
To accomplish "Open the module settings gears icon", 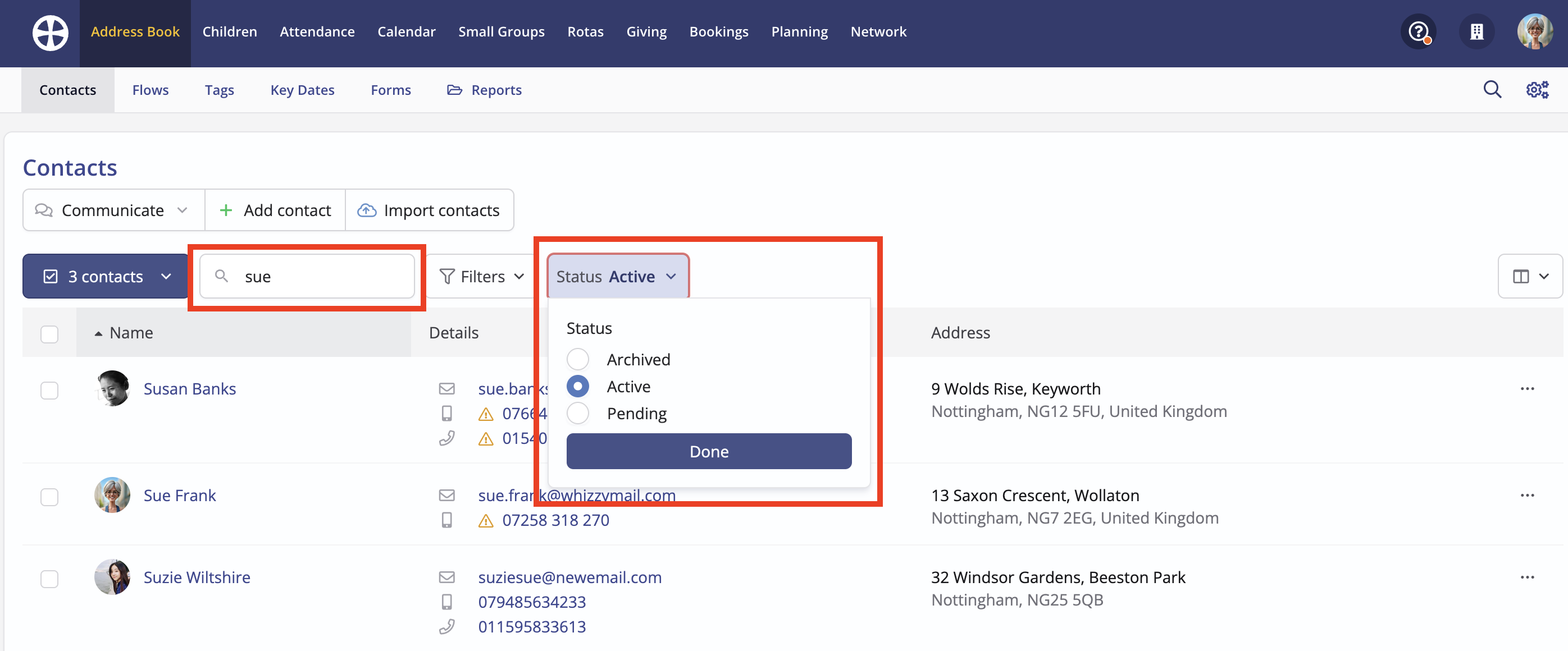I will coord(1537,89).
